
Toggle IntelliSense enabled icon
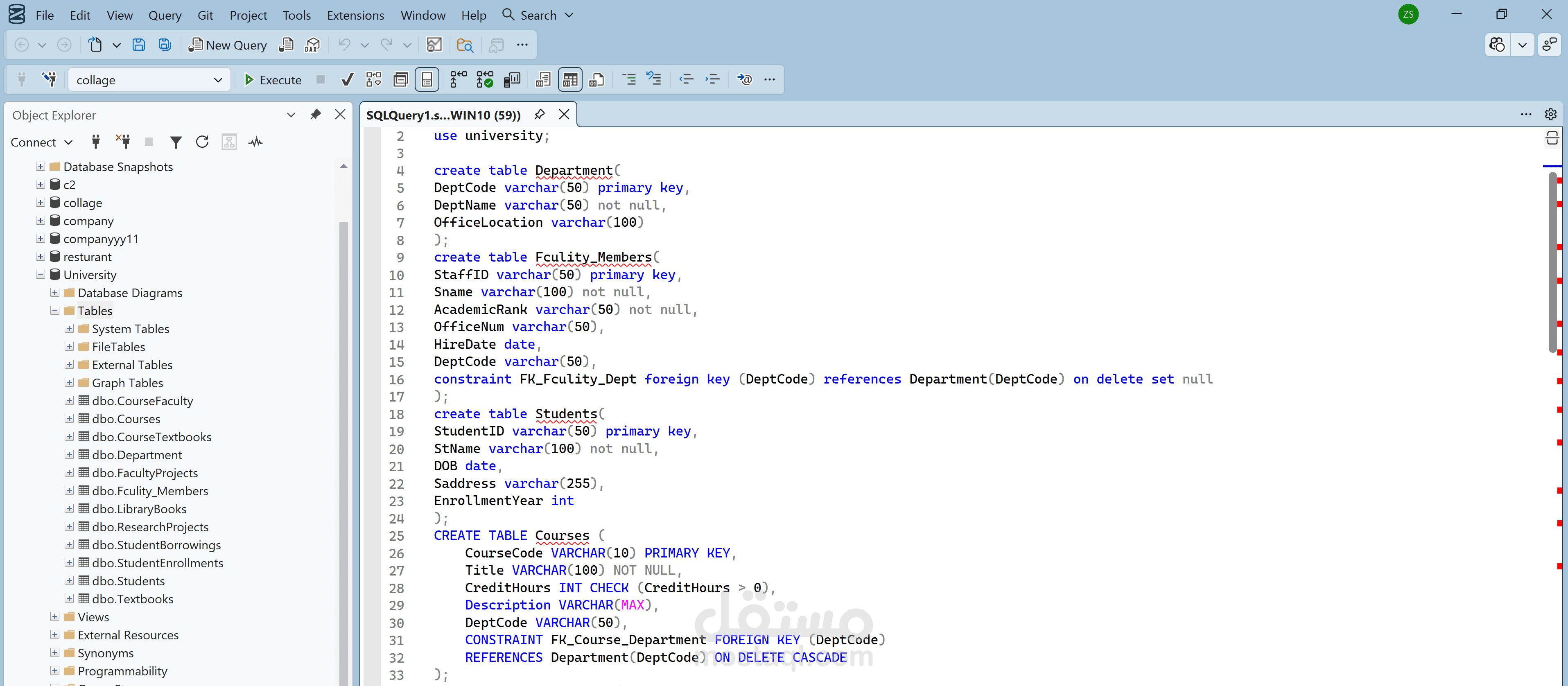coord(427,80)
